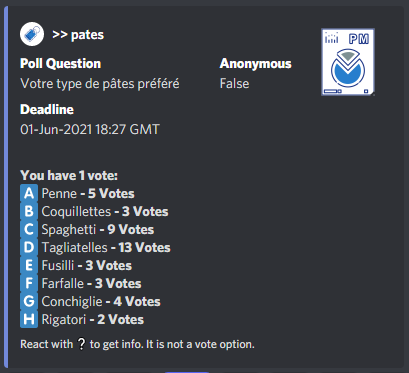Viewport: 409px width, 373px height.
Task: Click the 'Spaghetti - 9 Votes' line
Action: tap(98, 230)
